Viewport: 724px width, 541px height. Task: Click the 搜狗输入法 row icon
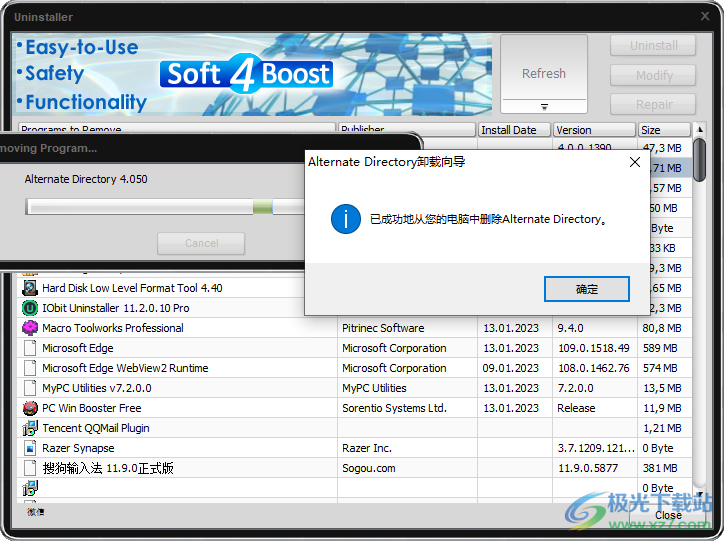(30, 468)
